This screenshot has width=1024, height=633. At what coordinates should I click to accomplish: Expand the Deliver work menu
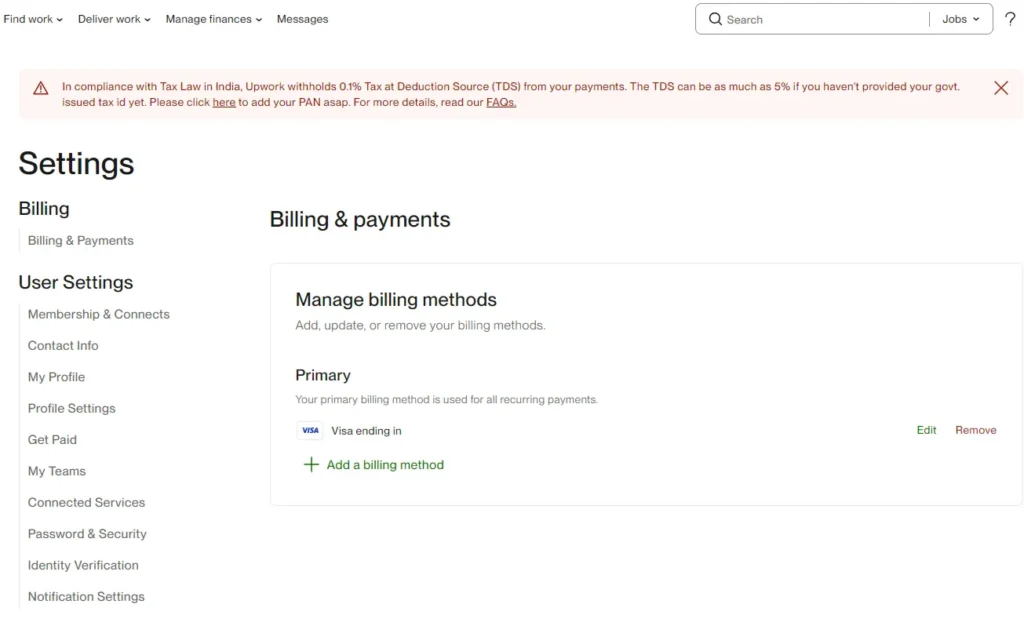pyautogui.click(x=114, y=19)
